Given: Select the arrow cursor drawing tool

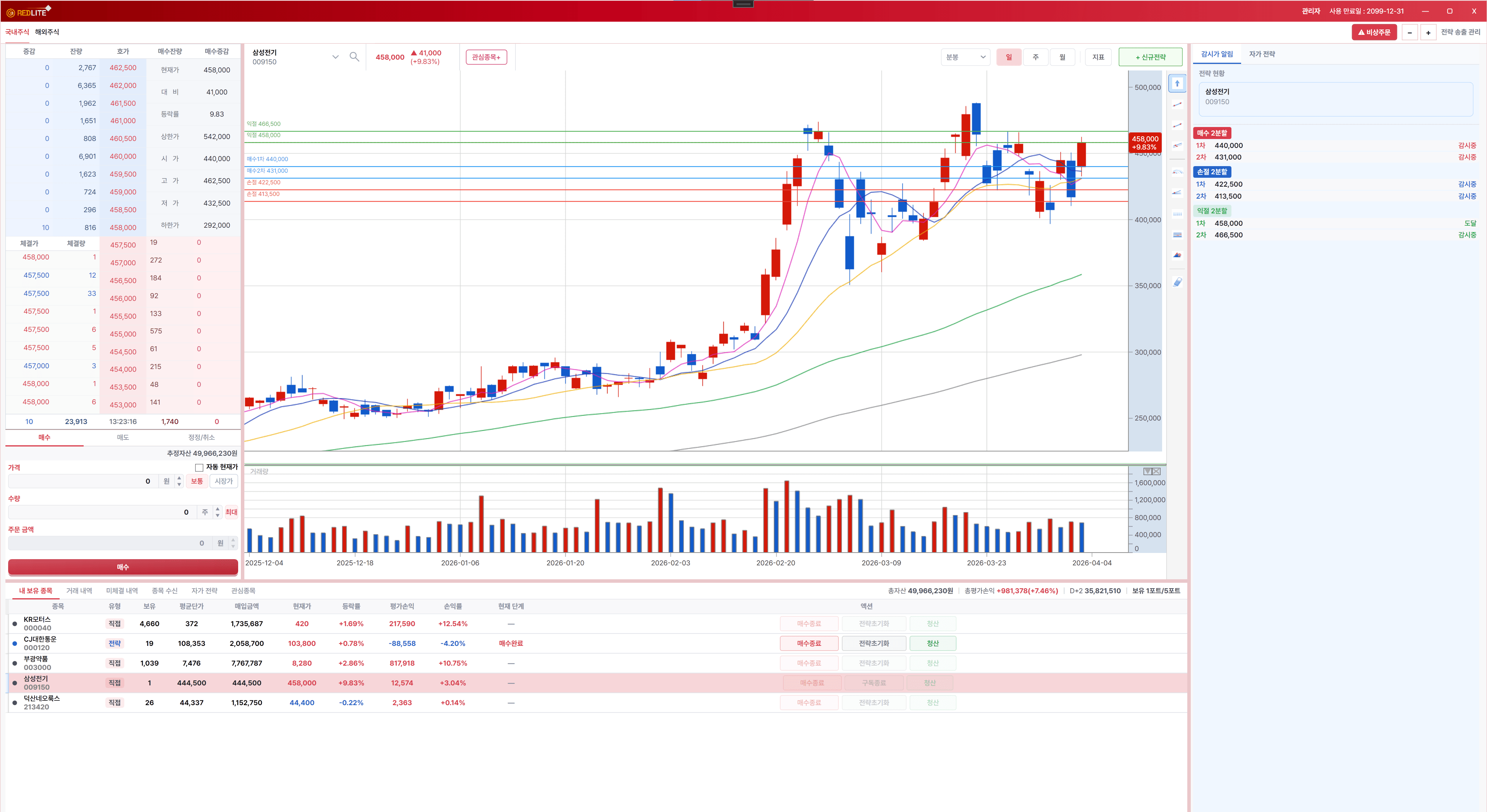Looking at the screenshot, I should pyautogui.click(x=1177, y=84).
